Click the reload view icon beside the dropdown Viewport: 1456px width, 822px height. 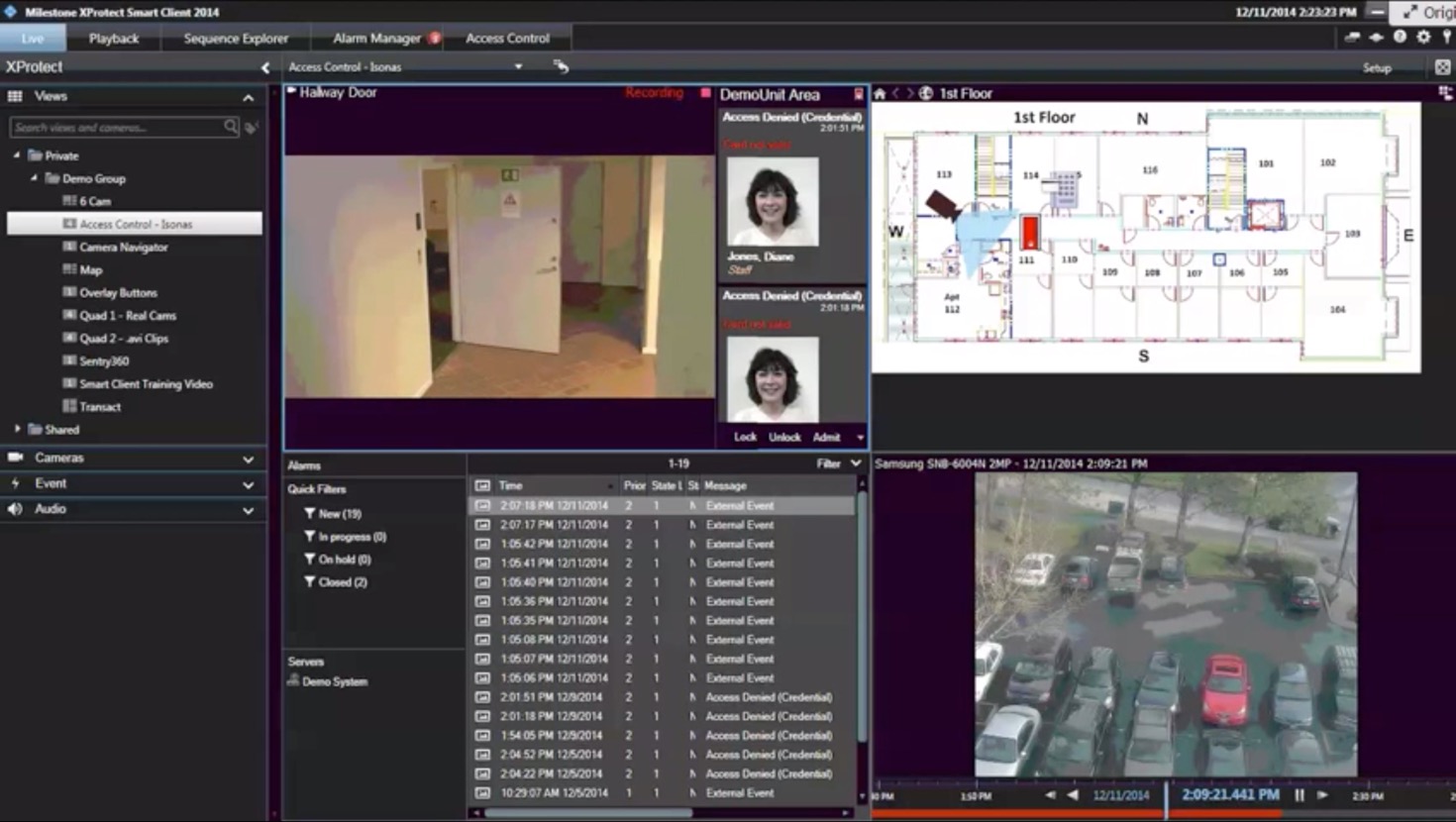tap(561, 66)
